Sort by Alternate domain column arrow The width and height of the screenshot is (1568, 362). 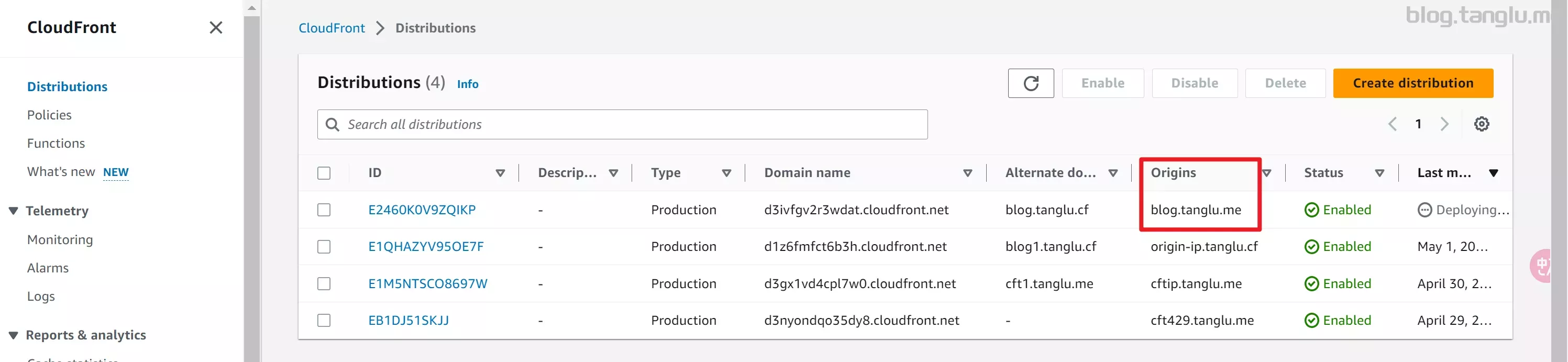[x=1113, y=173]
